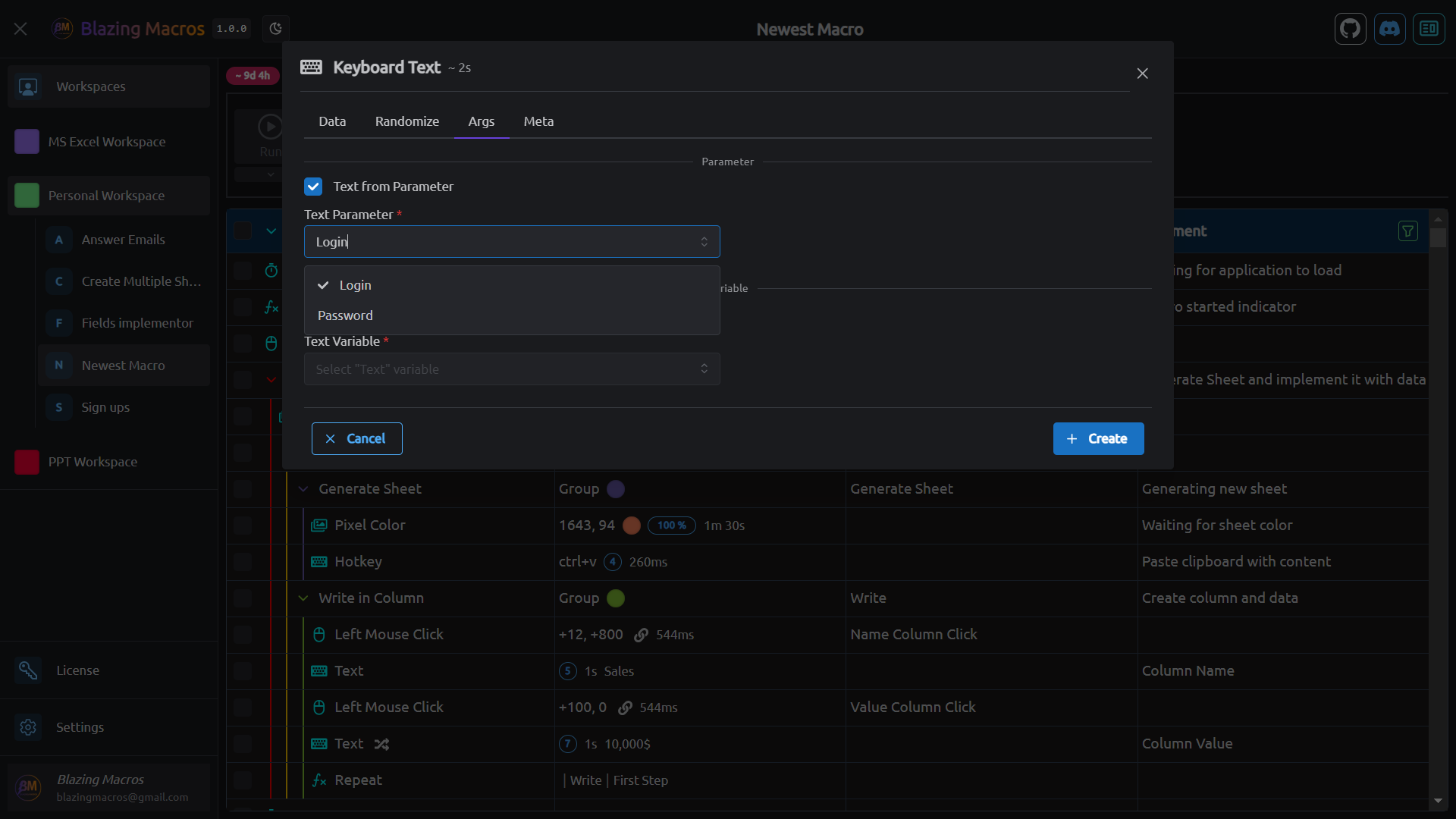Check the Column Name Text row checkbox
Screen dimensions: 1456x819
click(243, 671)
